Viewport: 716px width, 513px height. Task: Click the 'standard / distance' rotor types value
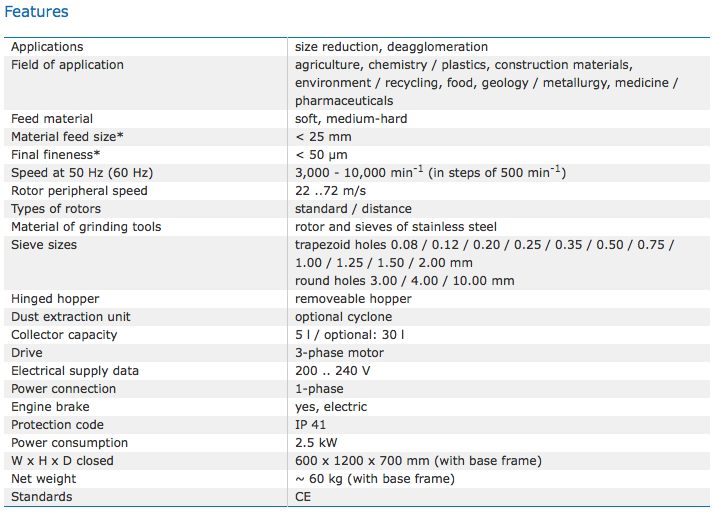click(353, 209)
